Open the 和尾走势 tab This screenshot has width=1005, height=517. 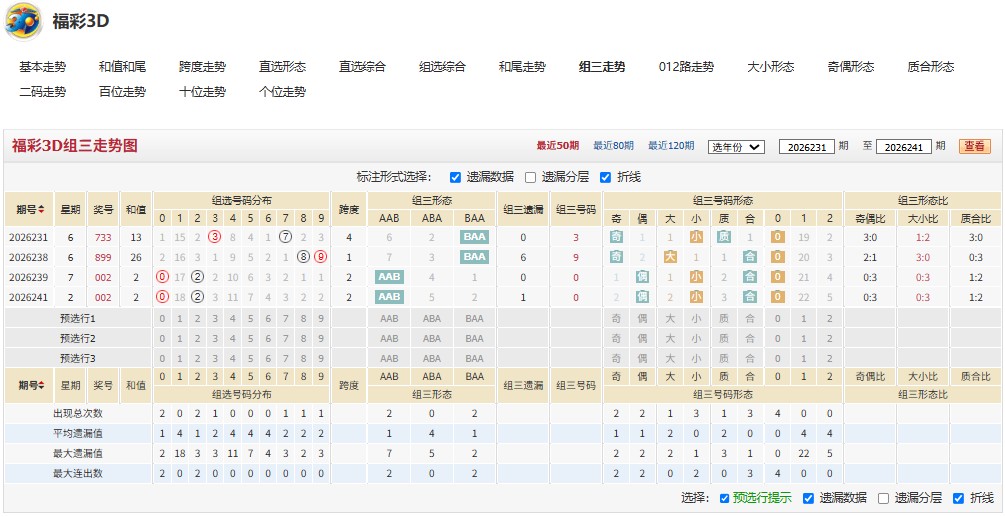(522, 67)
